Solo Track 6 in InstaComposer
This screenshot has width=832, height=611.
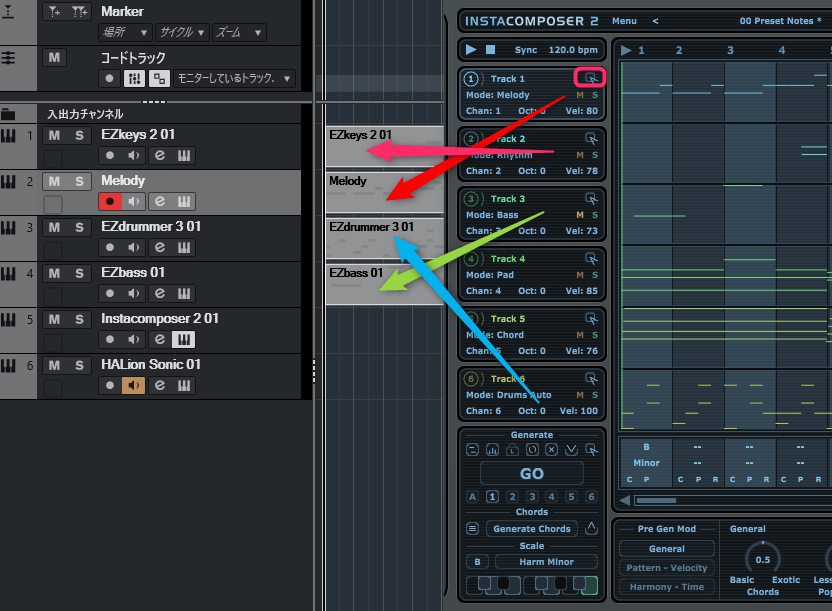pyautogui.click(x=595, y=395)
